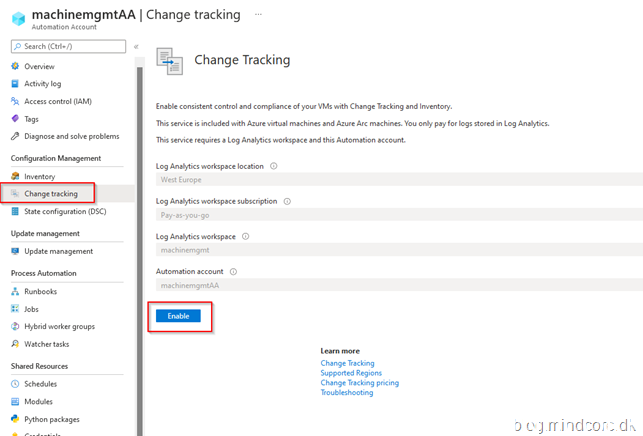Click the Python packages icon

[15, 419]
